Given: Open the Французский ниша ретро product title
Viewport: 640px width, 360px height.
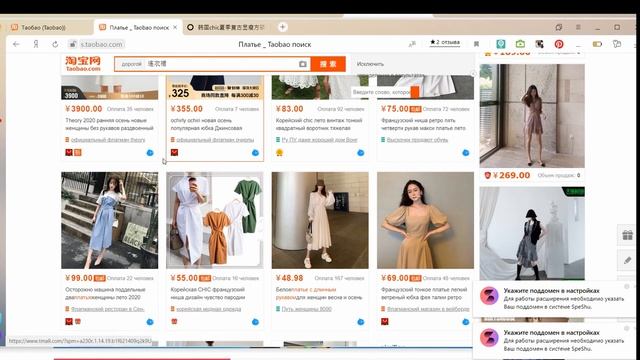Looking at the screenshot, I should point(423,124).
